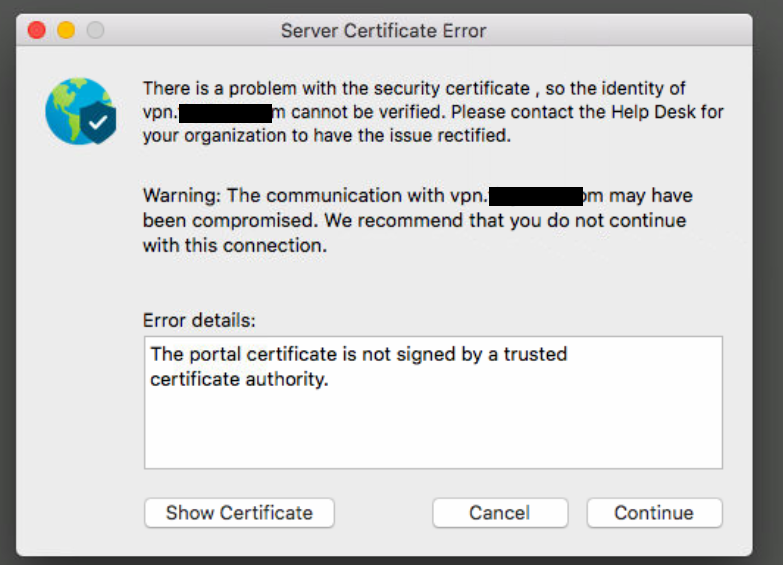Click 'with this connection.' warning line

(235, 245)
